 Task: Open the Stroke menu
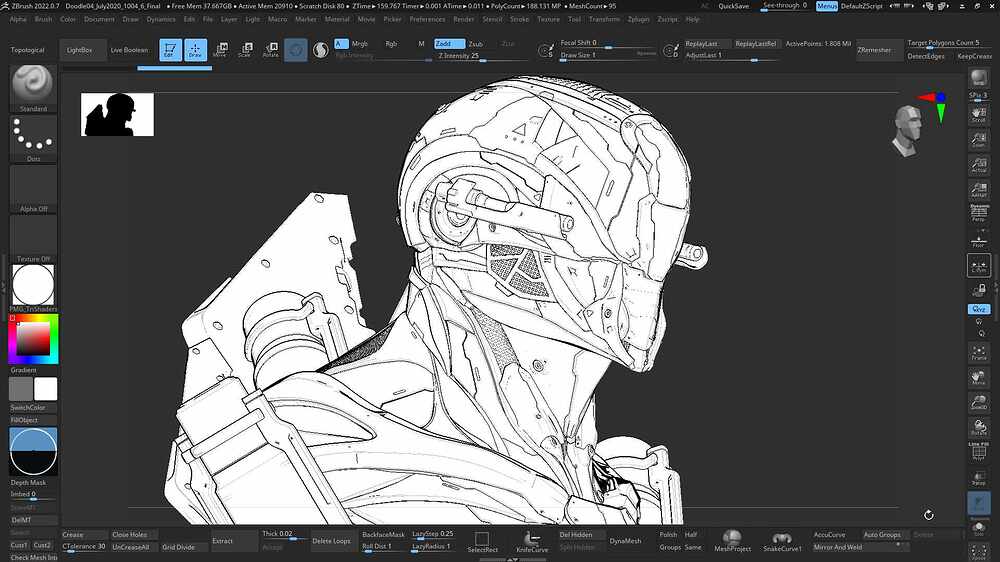tap(520, 19)
